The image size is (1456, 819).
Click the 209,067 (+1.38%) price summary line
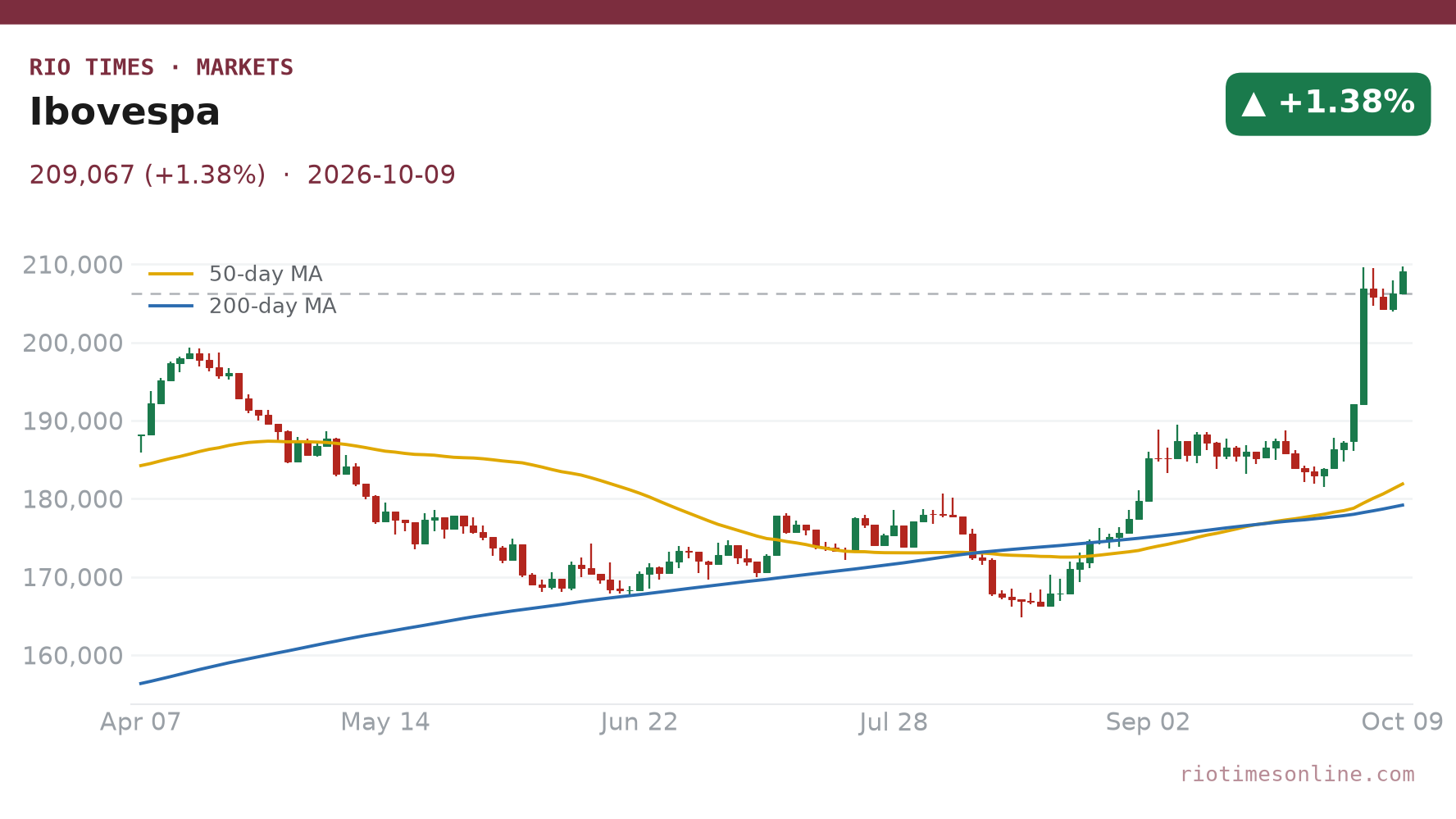coord(243,175)
